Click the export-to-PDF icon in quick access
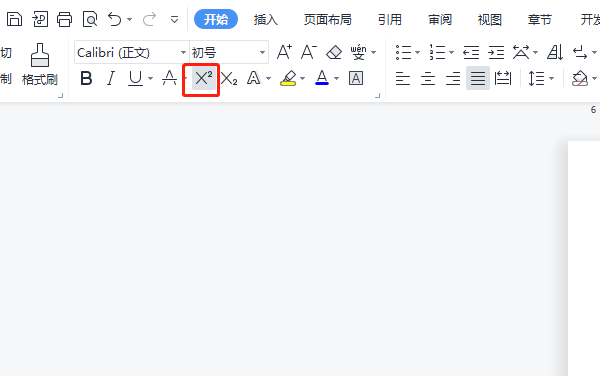Image resolution: width=600 pixels, height=376 pixels. [x=40, y=19]
